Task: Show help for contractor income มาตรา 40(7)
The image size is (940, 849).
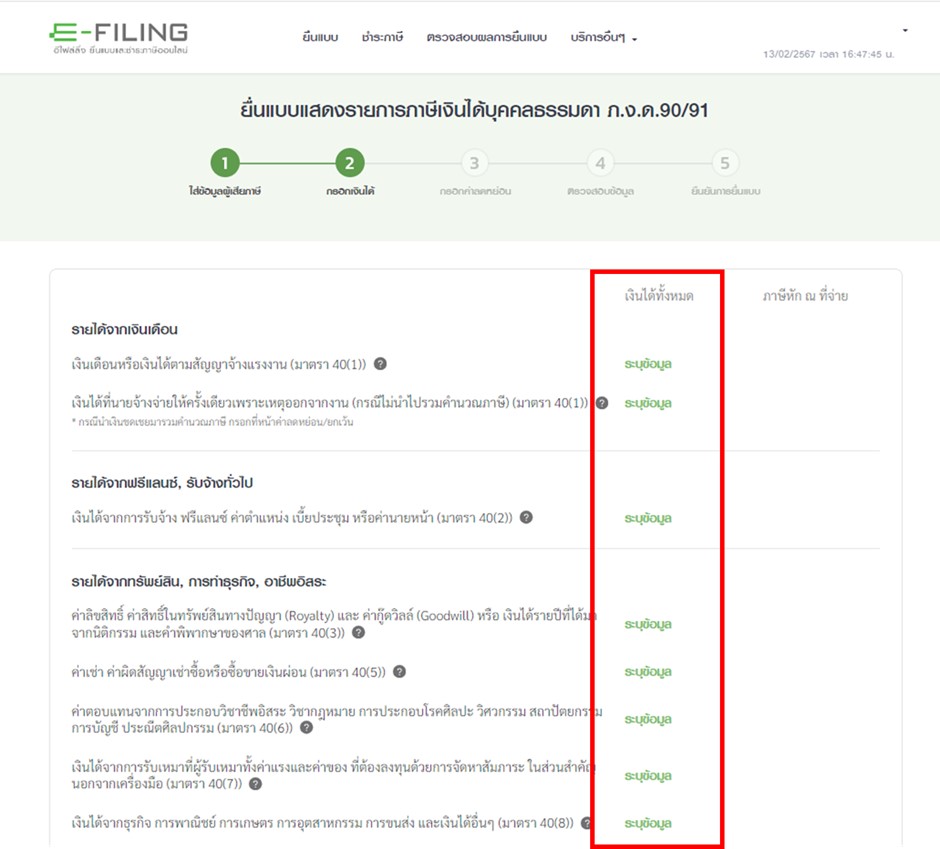Action: click(255, 784)
